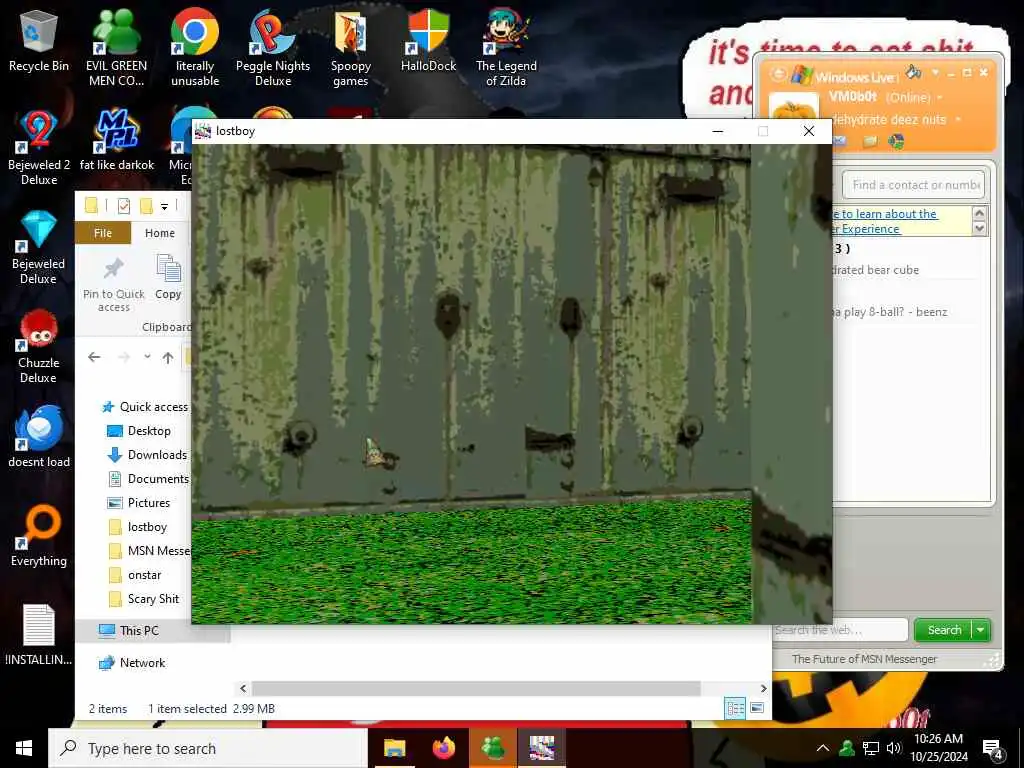Viewport: 1024px width, 768px height.
Task: Open the Thunderbird icon labeled doesnt load
Action: click(x=39, y=436)
